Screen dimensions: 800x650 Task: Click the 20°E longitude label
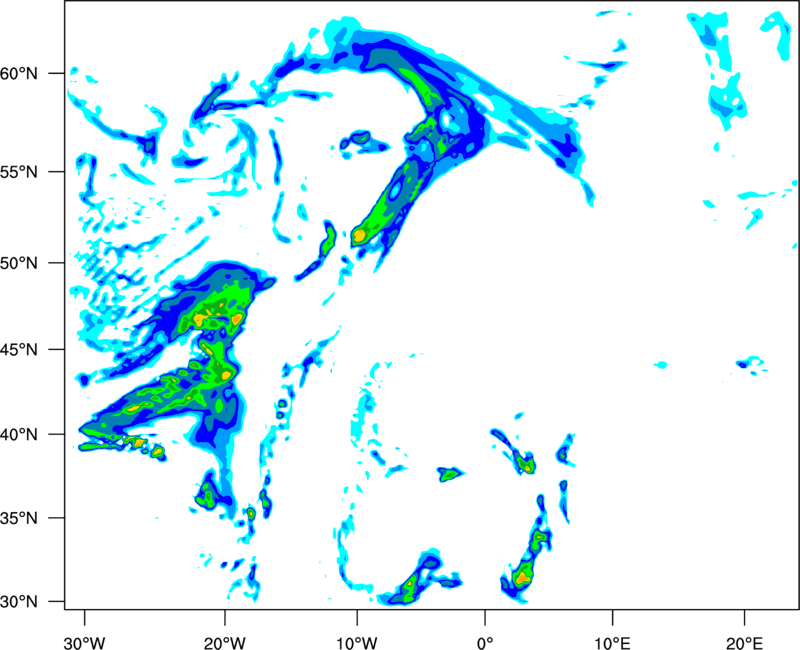click(x=744, y=643)
